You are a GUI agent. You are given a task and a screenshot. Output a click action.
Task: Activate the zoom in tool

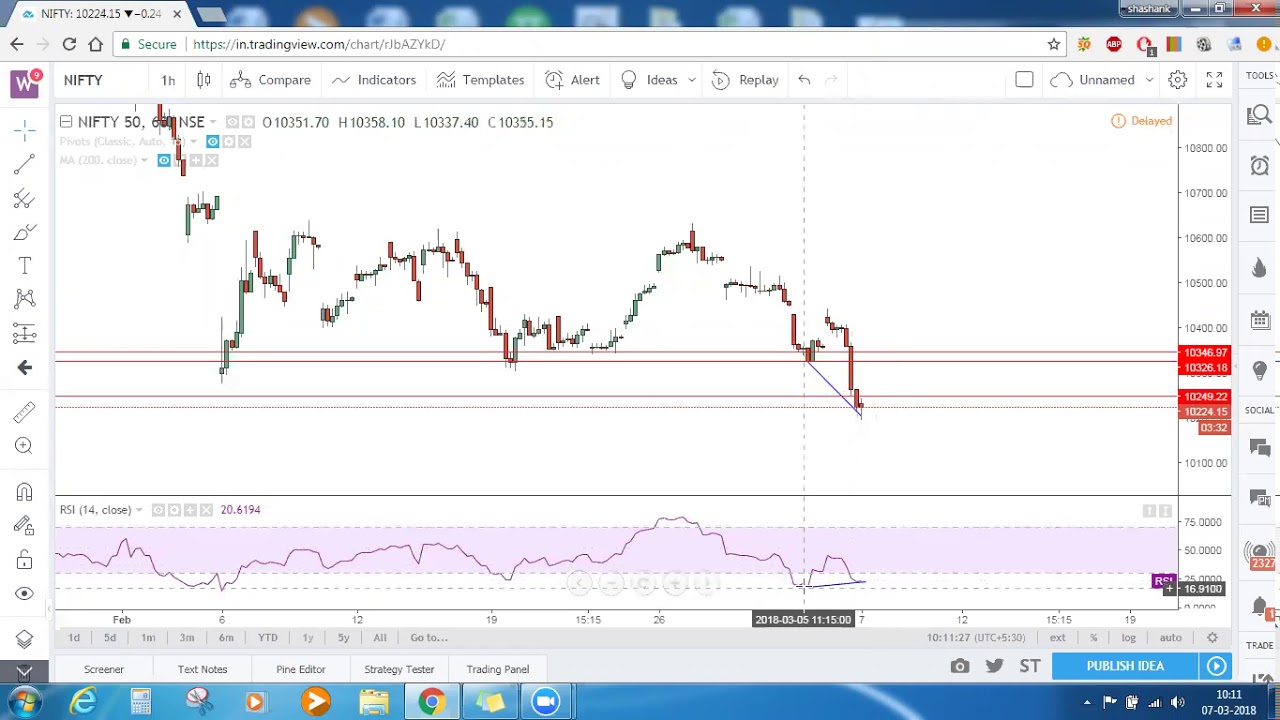25,445
